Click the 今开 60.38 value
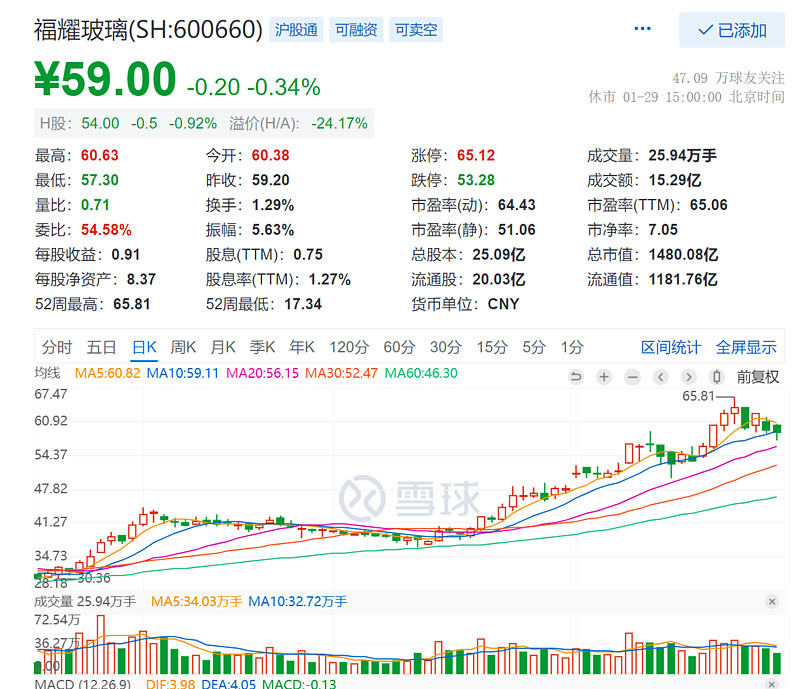 270,155
